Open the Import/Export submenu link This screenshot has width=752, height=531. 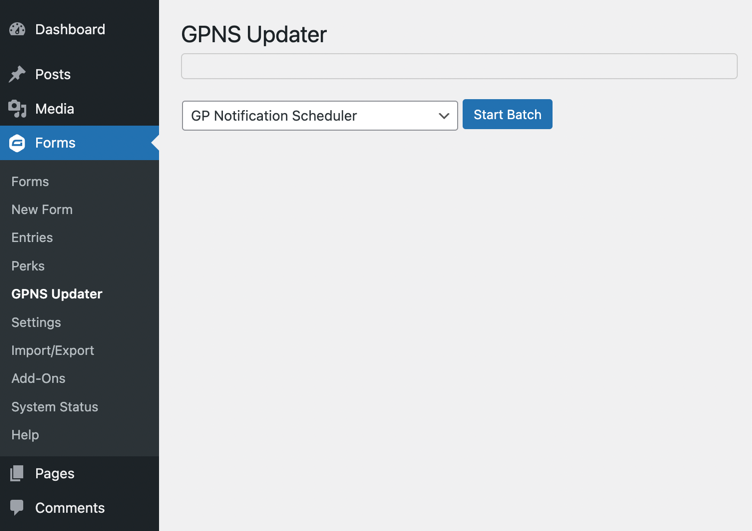(53, 351)
